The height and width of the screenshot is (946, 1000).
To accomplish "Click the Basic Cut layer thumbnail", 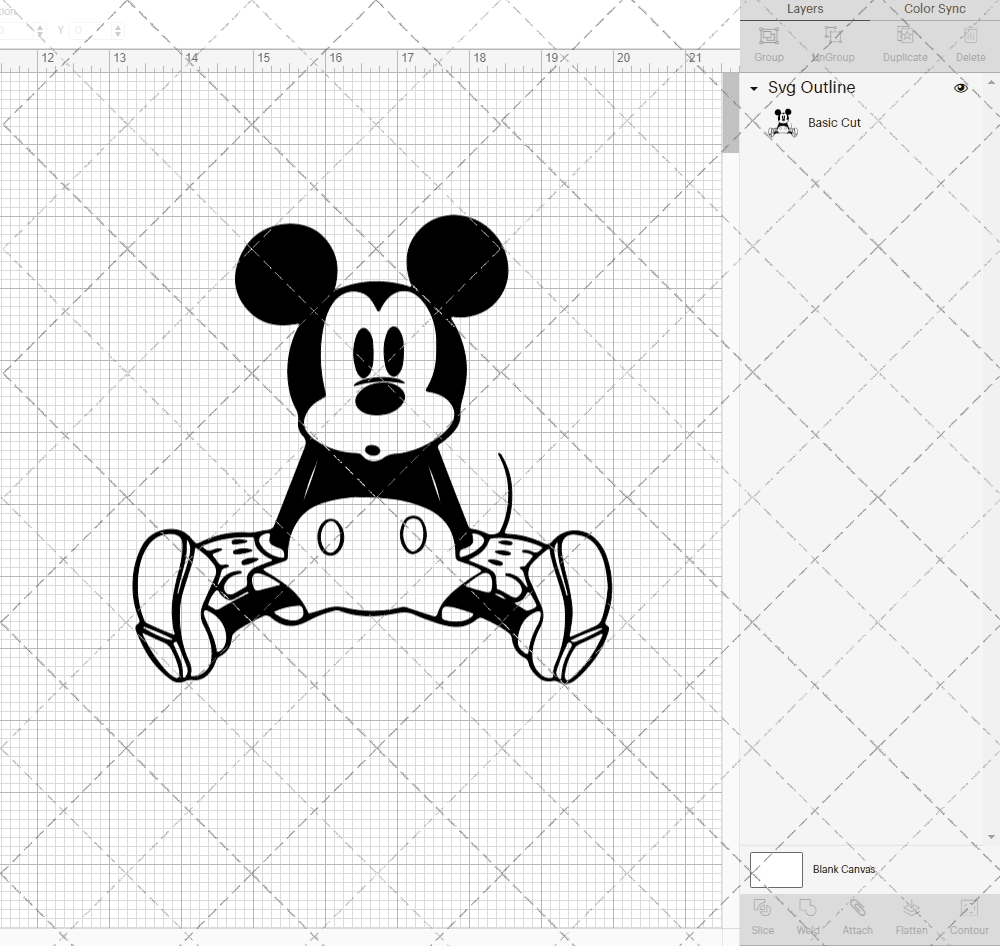I will point(783,122).
